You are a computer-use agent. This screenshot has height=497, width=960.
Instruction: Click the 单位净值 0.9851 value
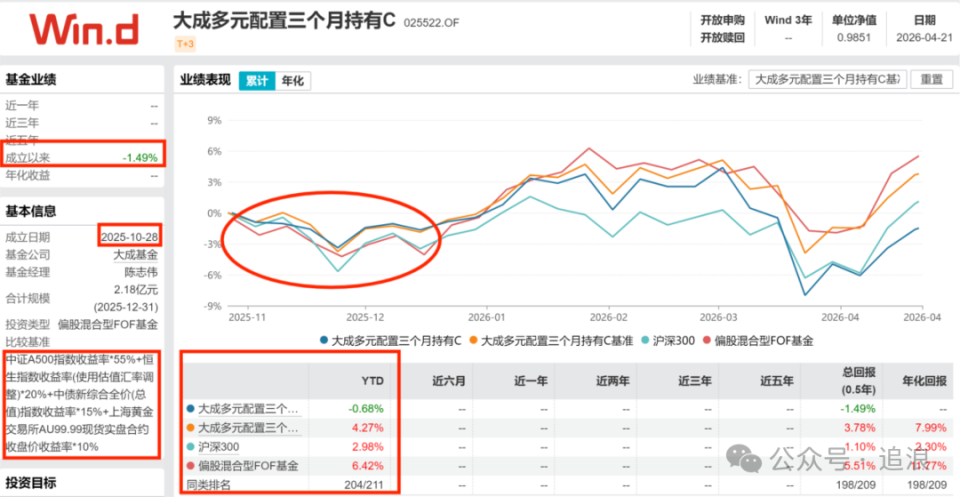pyautogui.click(x=853, y=37)
